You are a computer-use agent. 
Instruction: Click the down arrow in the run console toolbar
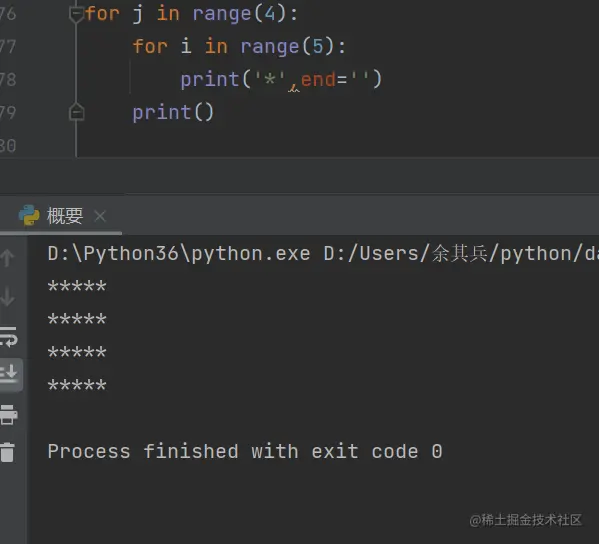(7, 297)
